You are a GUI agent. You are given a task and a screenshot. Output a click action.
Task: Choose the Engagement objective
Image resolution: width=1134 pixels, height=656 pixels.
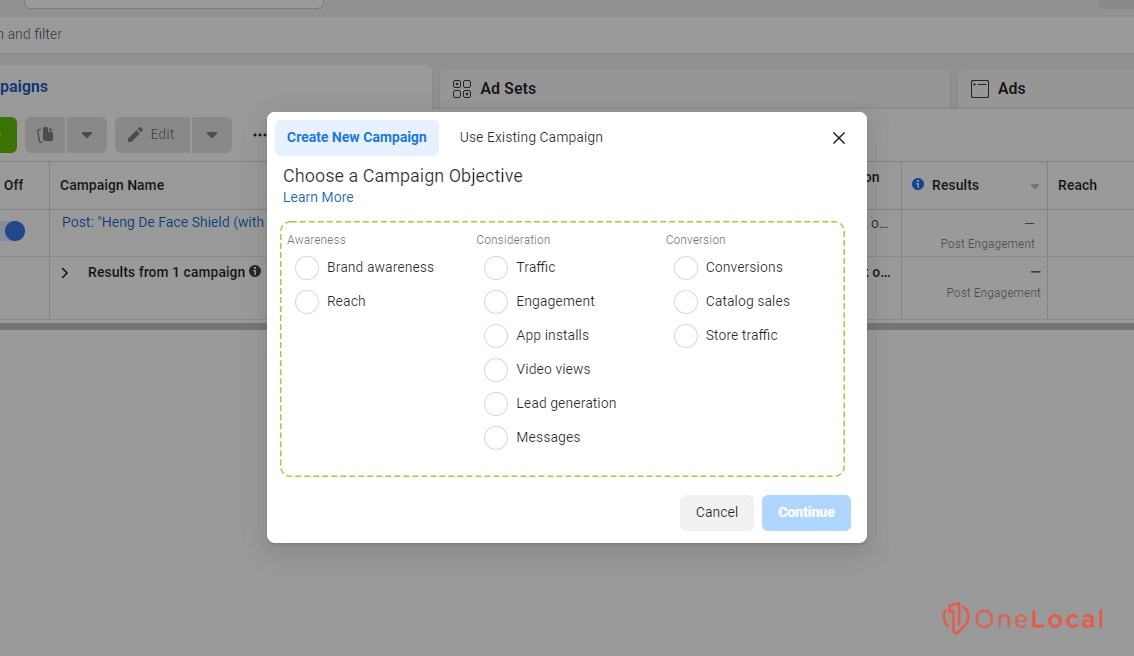click(x=496, y=302)
